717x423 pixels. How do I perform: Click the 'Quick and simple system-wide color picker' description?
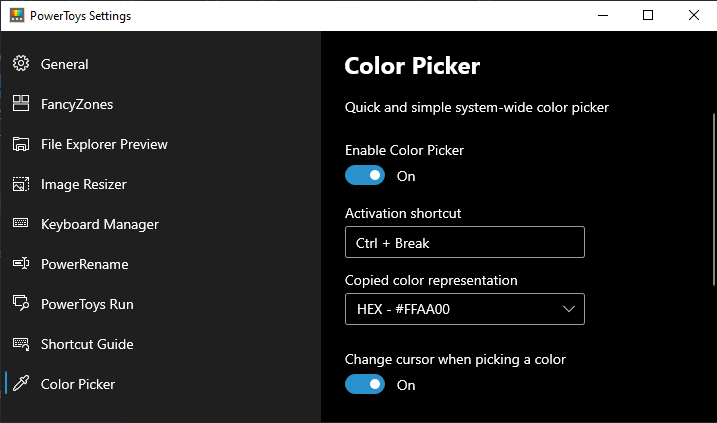476,107
